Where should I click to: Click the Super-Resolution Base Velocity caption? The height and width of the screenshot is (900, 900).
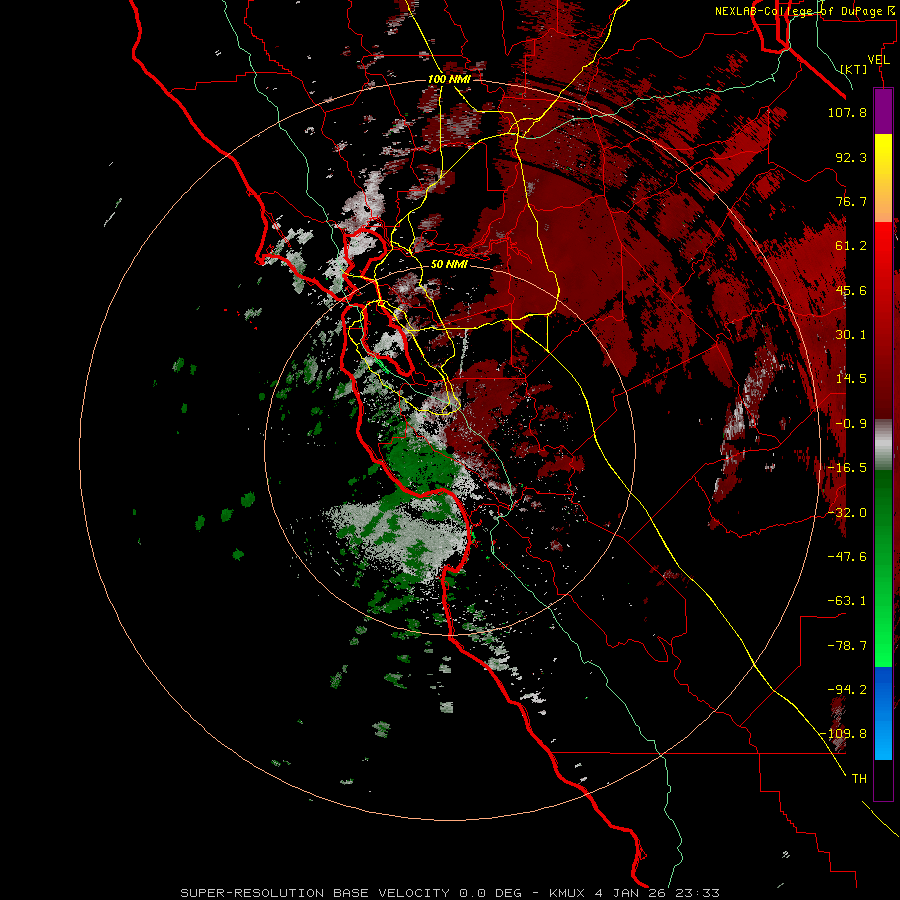450,893
